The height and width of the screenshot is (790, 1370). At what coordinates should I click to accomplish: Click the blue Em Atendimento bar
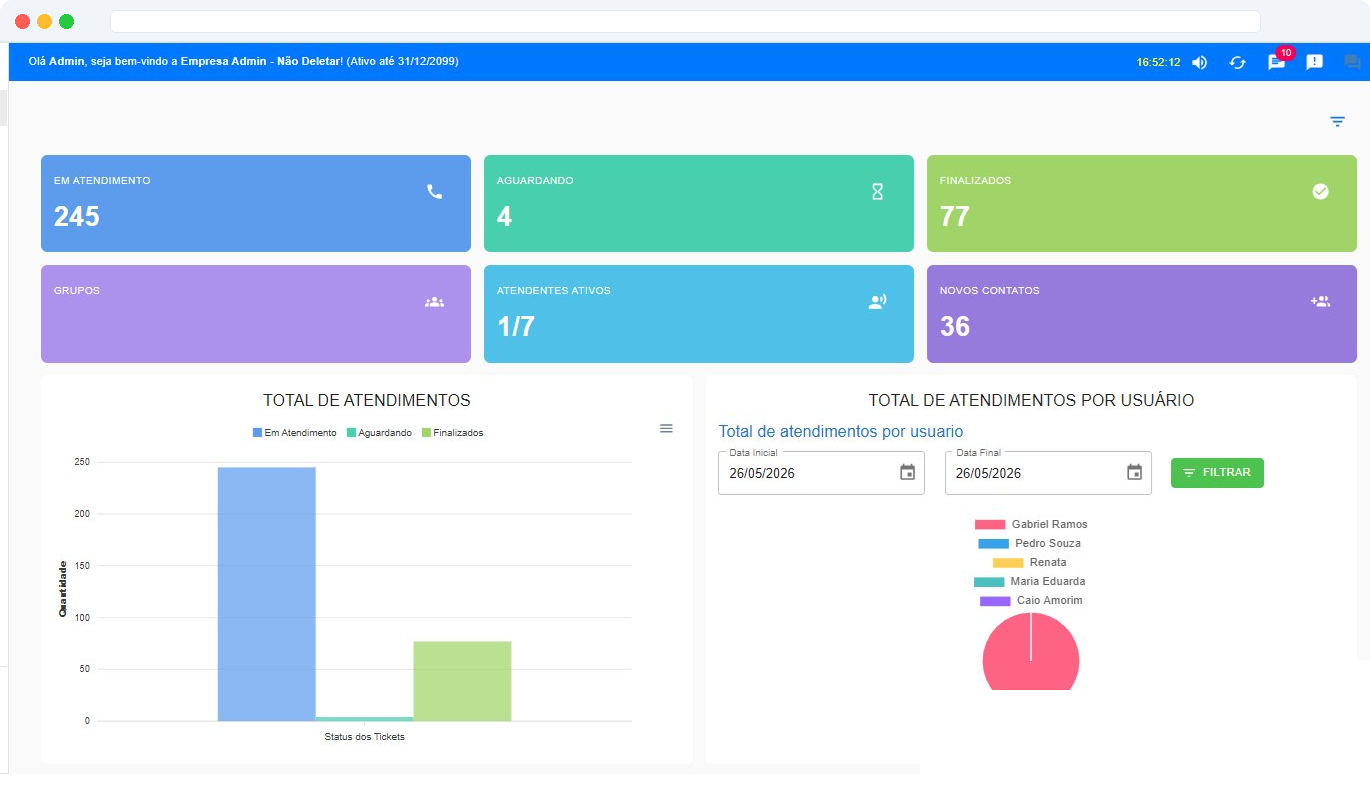point(266,594)
